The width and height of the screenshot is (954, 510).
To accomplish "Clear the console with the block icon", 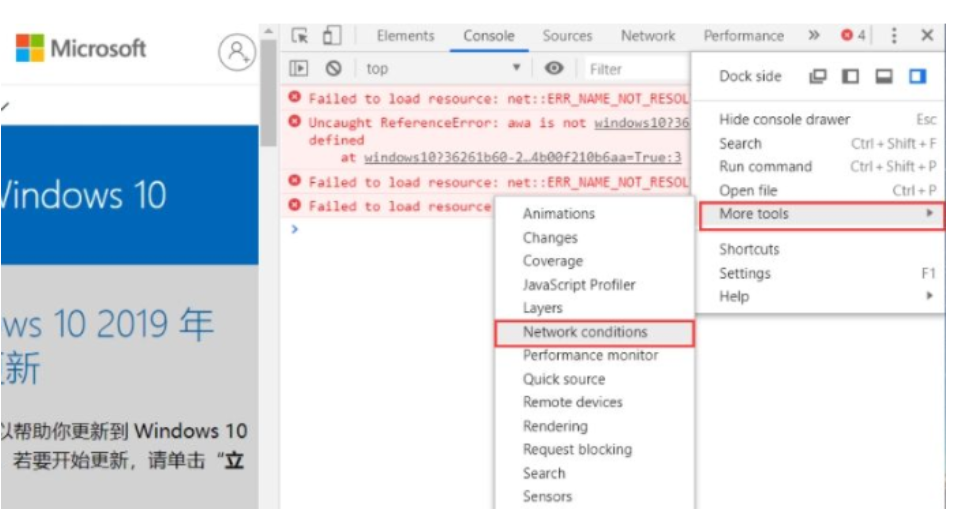I will (334, 69).
